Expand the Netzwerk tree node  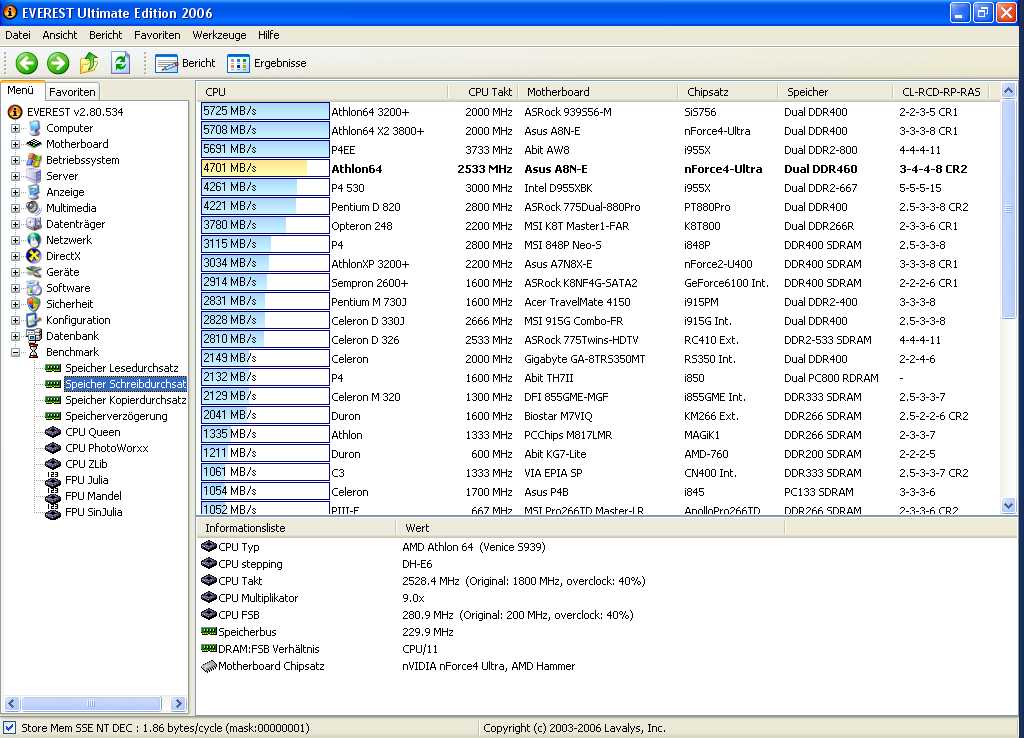click(x=15, y=240)
